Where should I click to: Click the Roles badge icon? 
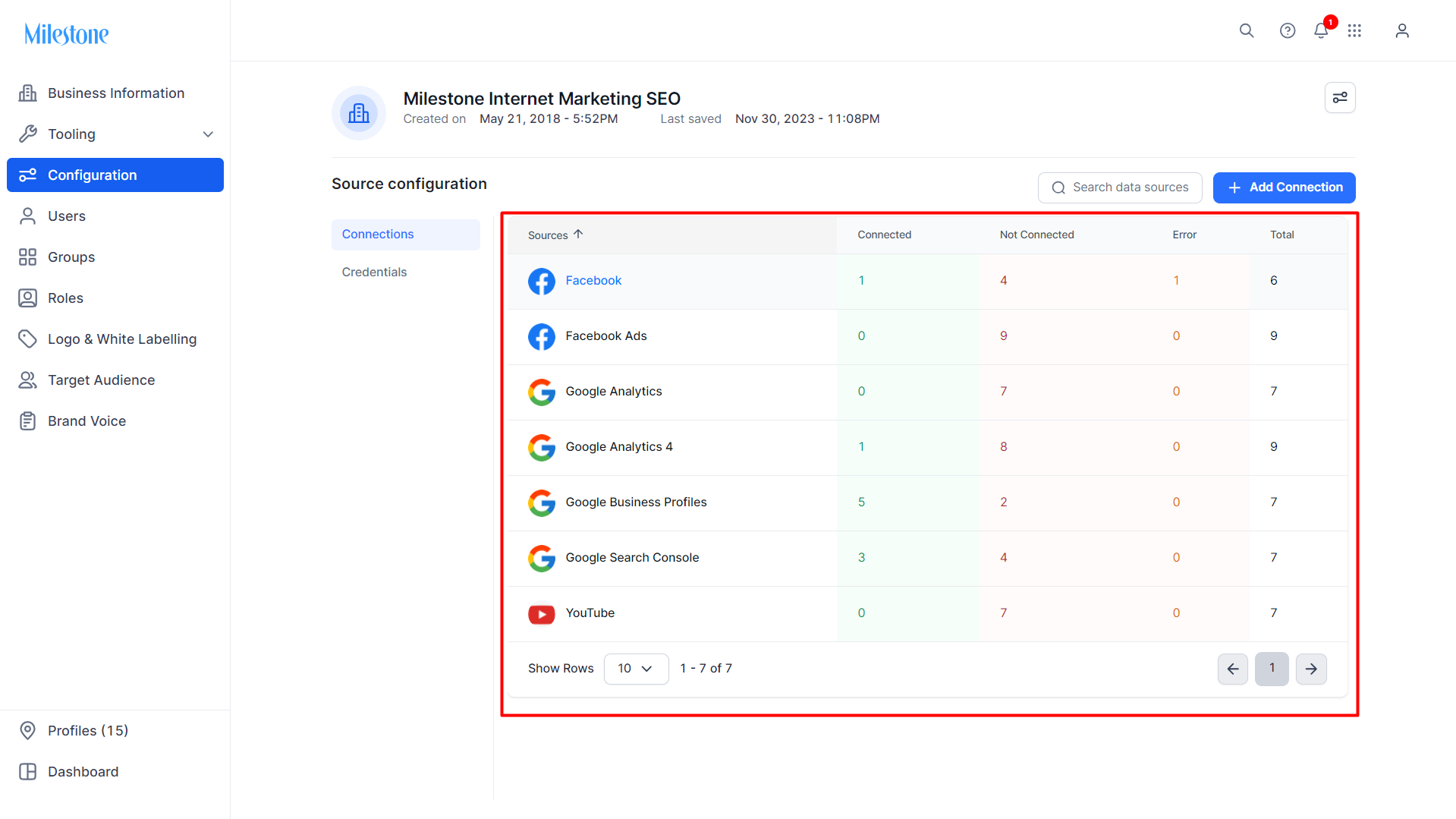pos(28,298)
